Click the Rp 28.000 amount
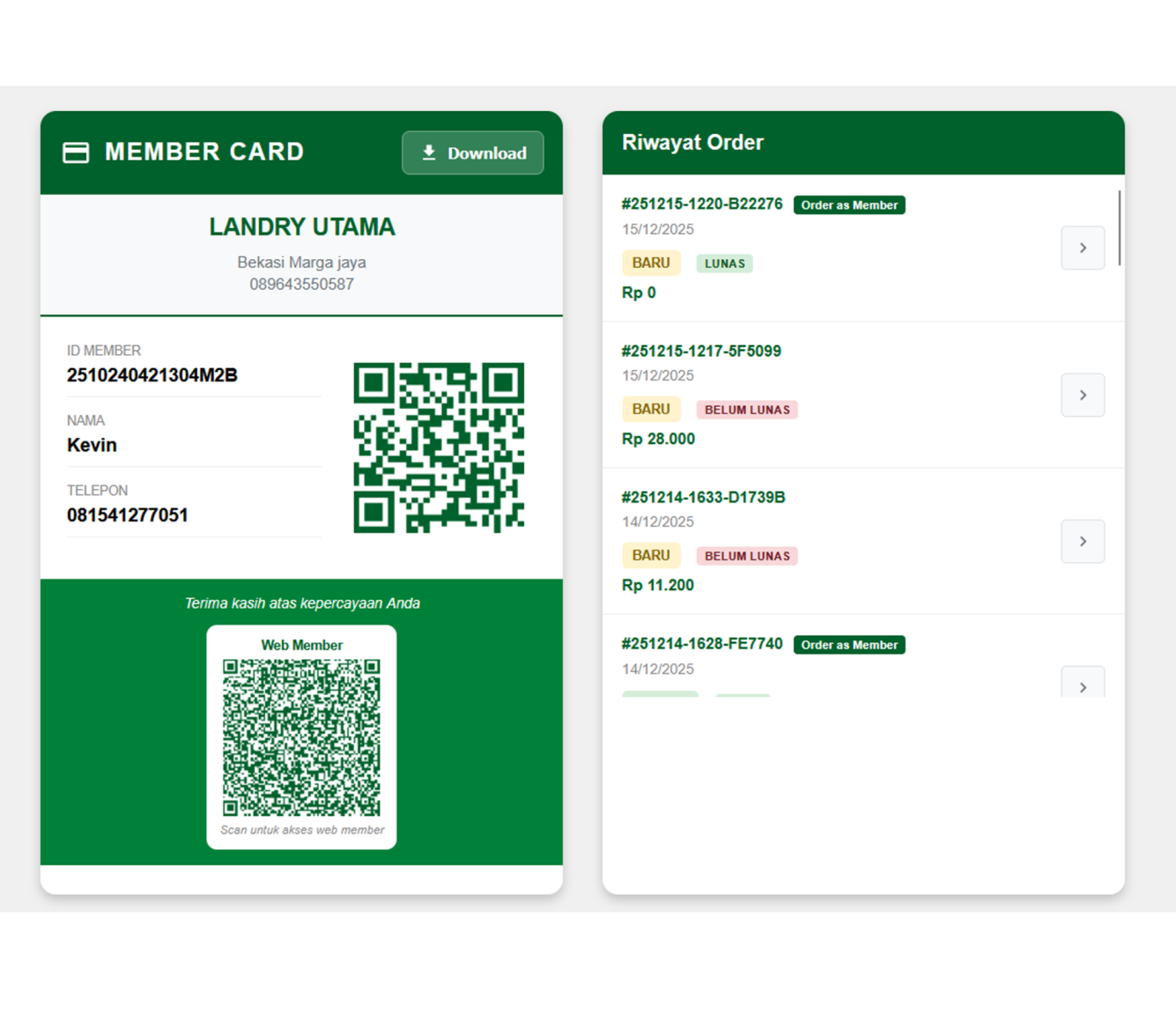 (658, 439)
